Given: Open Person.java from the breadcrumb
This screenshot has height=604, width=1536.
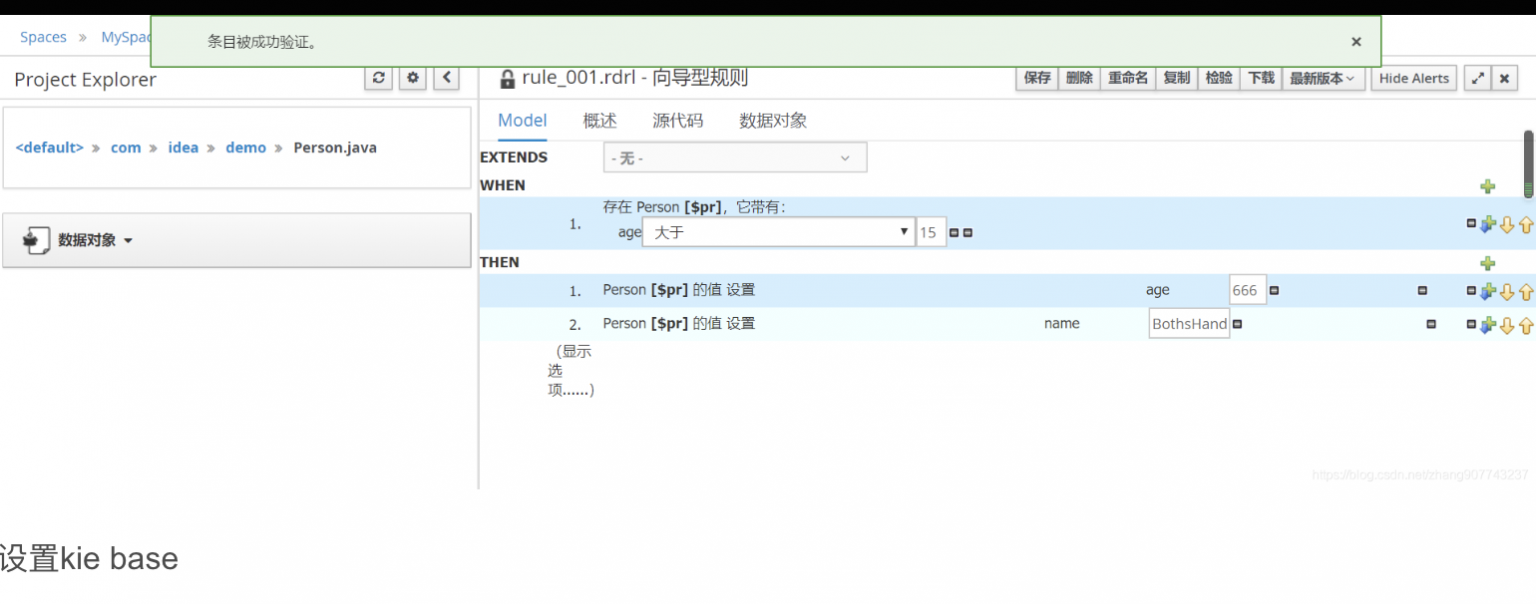Looking at the screenshot, I should (x=335, y=147).
